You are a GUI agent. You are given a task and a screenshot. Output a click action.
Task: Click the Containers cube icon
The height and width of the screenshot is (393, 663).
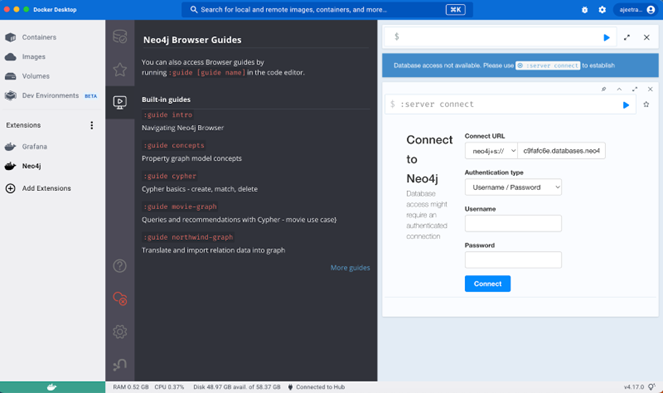point(11,37)
